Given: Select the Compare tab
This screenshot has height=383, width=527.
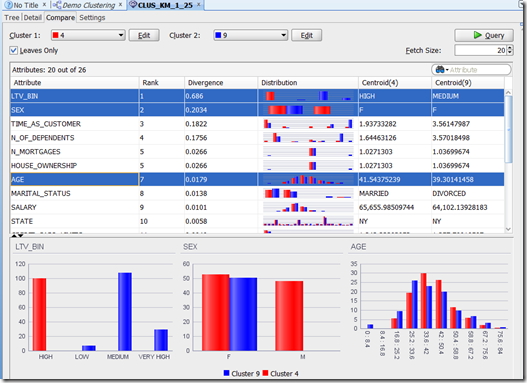Looking at the screenshot, I should (60, 17).
